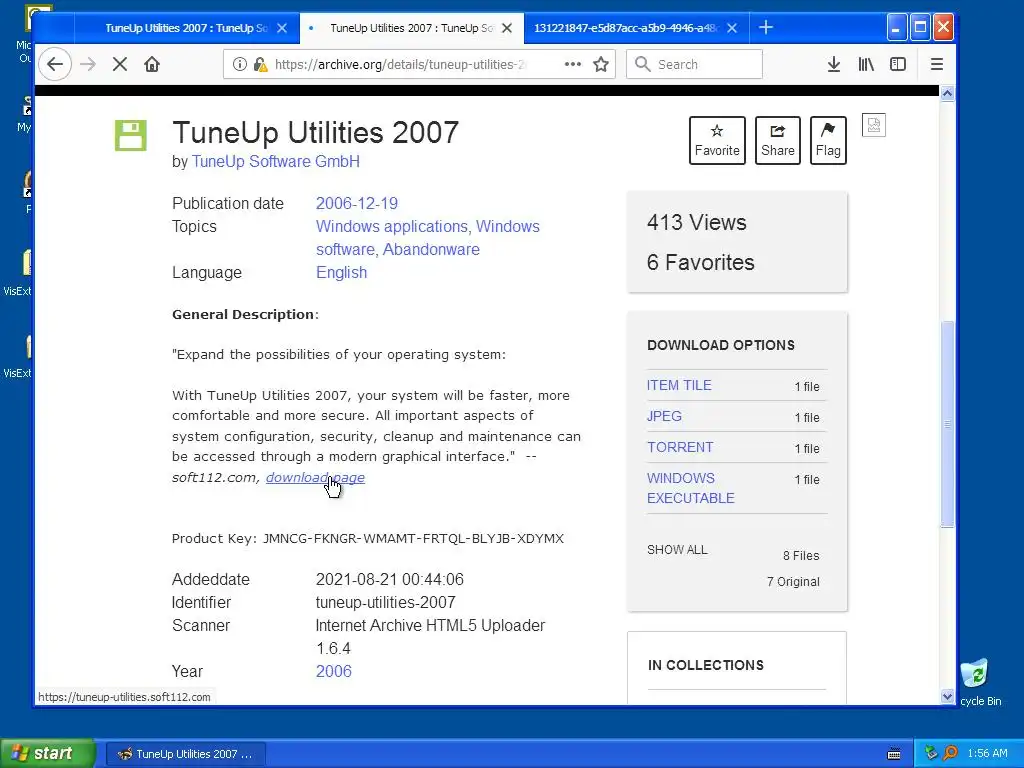Open the downloads panel arrow
The height and width of the screenshot is (768, 1024).
point(834,64)
